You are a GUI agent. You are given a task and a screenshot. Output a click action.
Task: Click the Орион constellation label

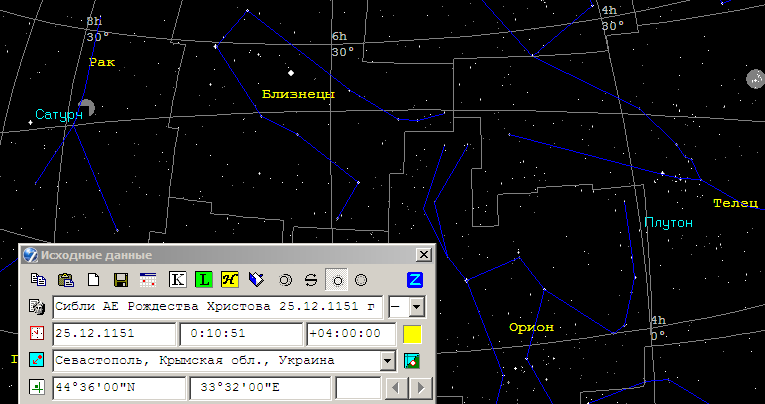pos(531,327)
